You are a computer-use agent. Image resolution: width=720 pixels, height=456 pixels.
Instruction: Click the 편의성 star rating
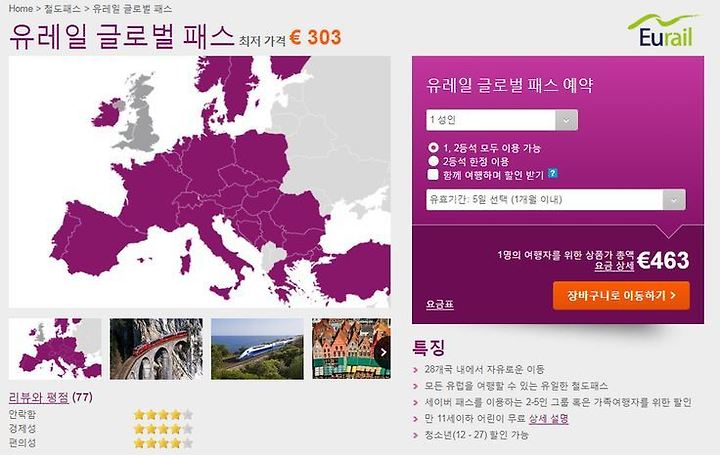tap(163, 444)
